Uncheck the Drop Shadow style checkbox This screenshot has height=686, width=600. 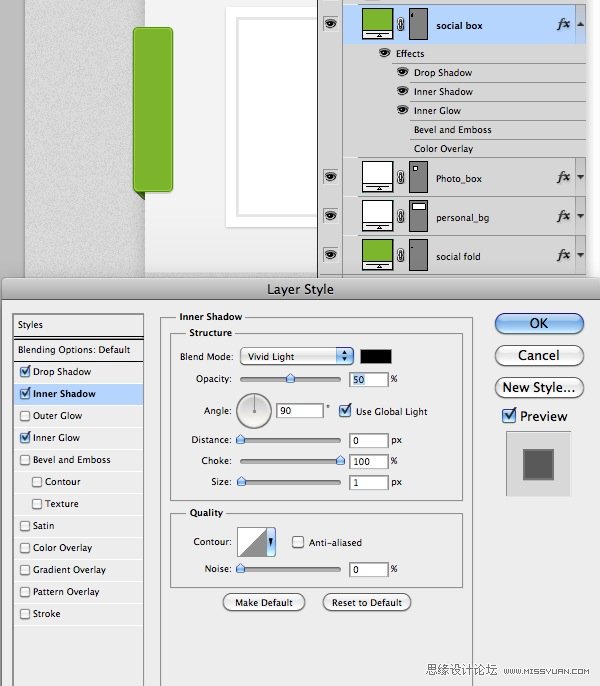(x=25, y=372)
